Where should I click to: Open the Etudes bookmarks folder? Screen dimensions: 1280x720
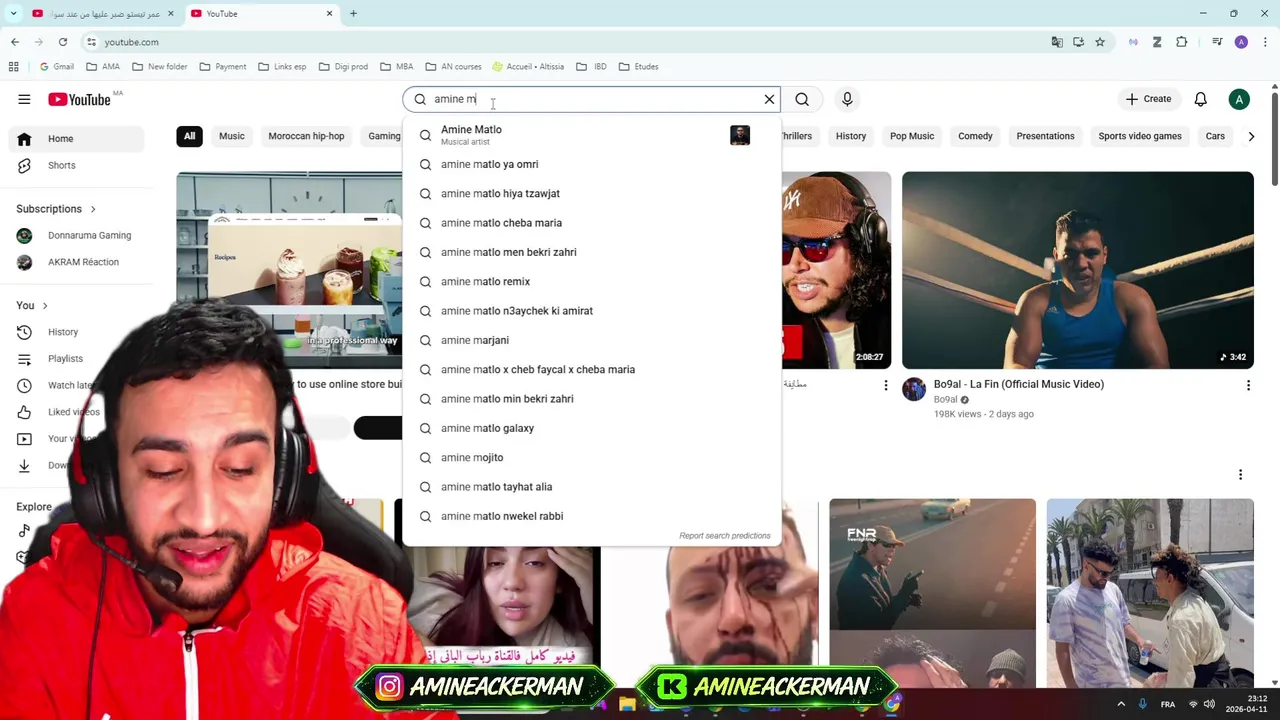638,67
